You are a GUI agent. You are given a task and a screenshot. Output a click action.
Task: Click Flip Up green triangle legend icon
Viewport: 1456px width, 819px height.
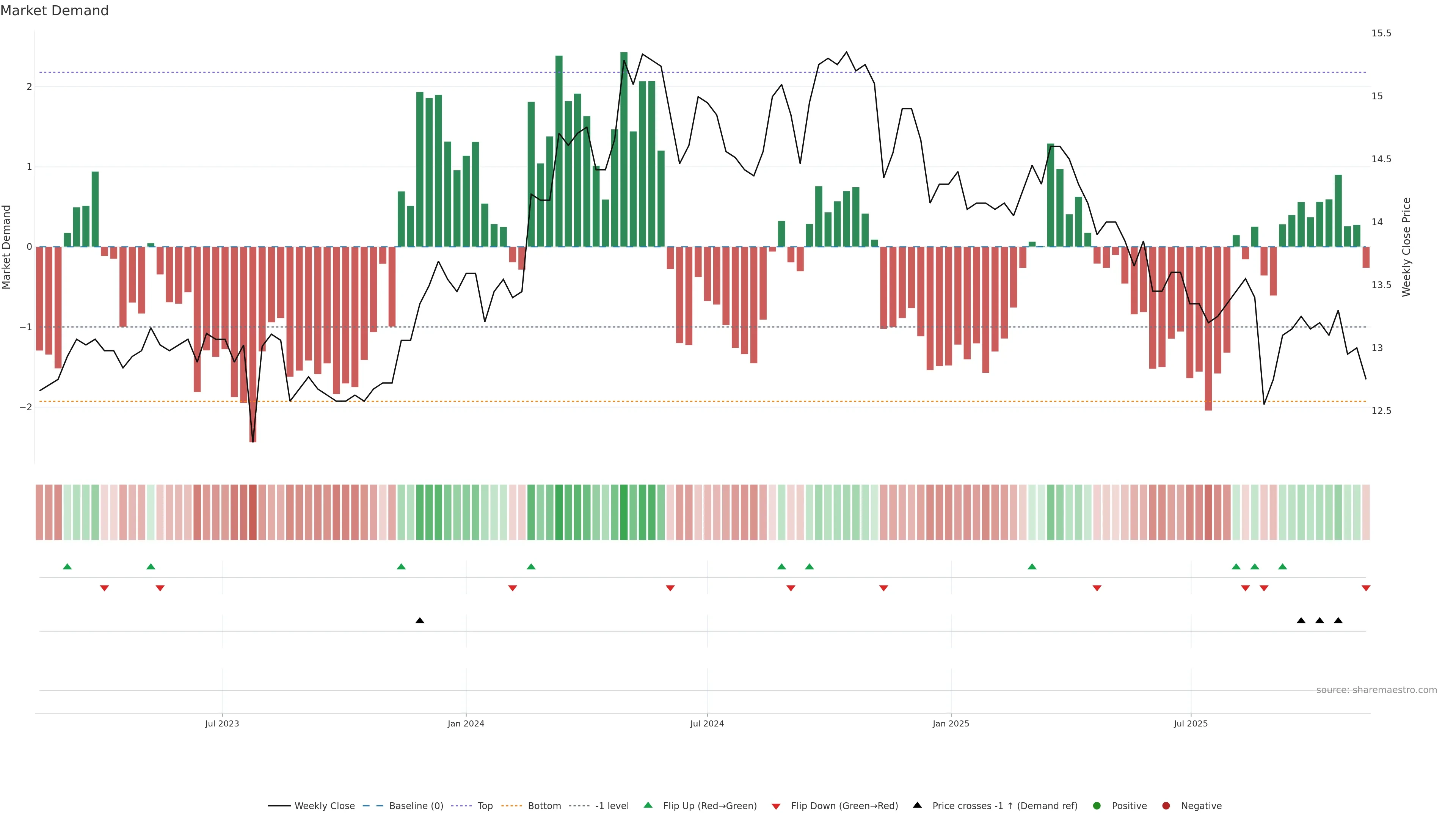tap(648, 805)
